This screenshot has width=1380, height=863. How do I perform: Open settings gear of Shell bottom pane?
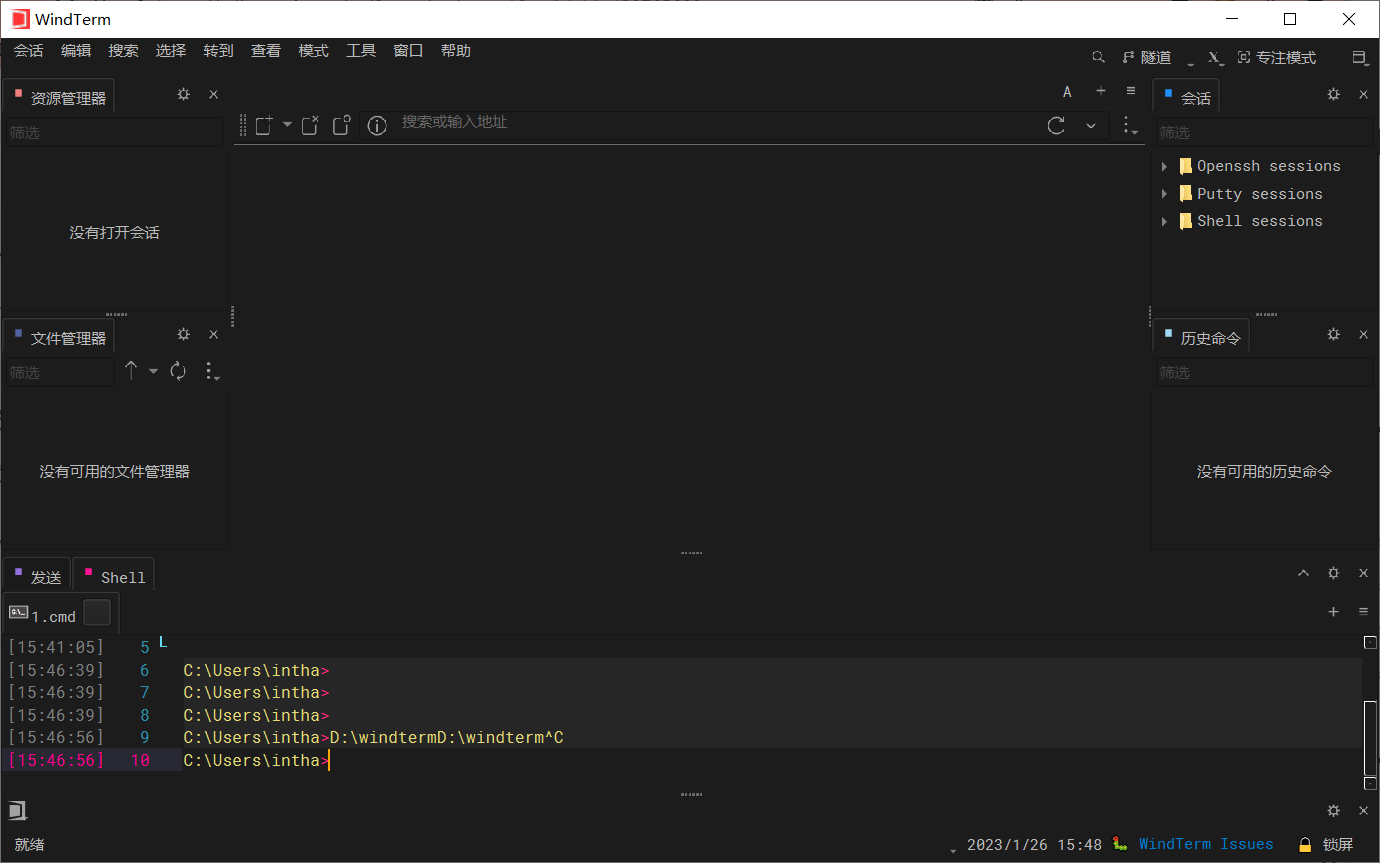point(1333,573)
